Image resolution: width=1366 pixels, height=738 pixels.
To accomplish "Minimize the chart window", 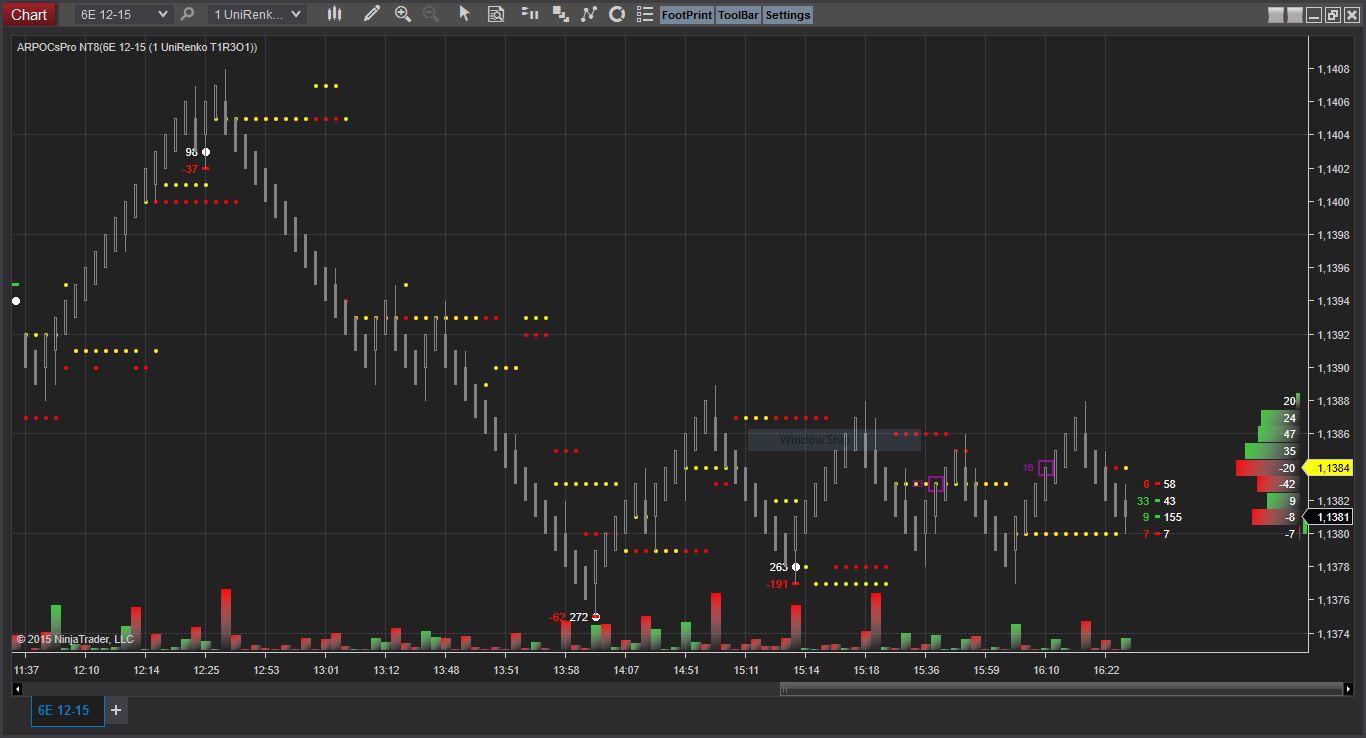I will tap(1315, 15).
